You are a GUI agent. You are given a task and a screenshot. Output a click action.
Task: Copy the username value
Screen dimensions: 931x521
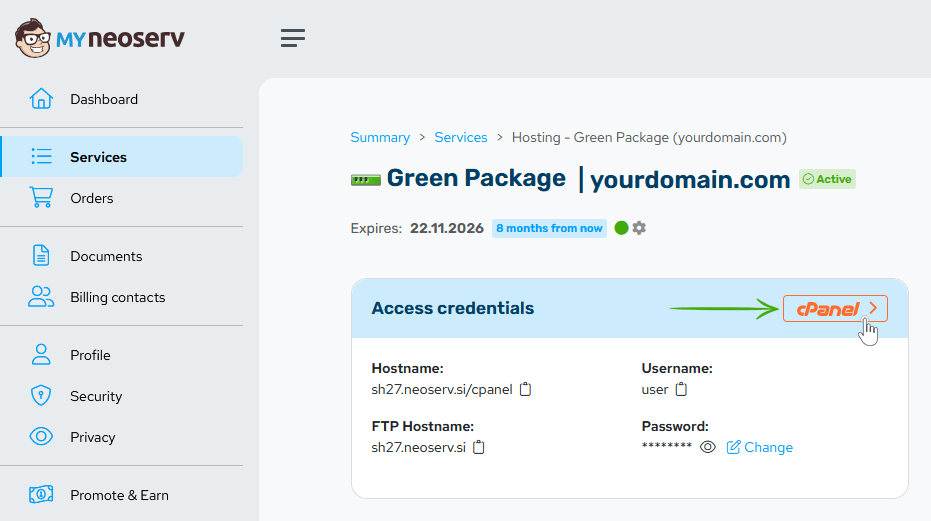point(682,389)
